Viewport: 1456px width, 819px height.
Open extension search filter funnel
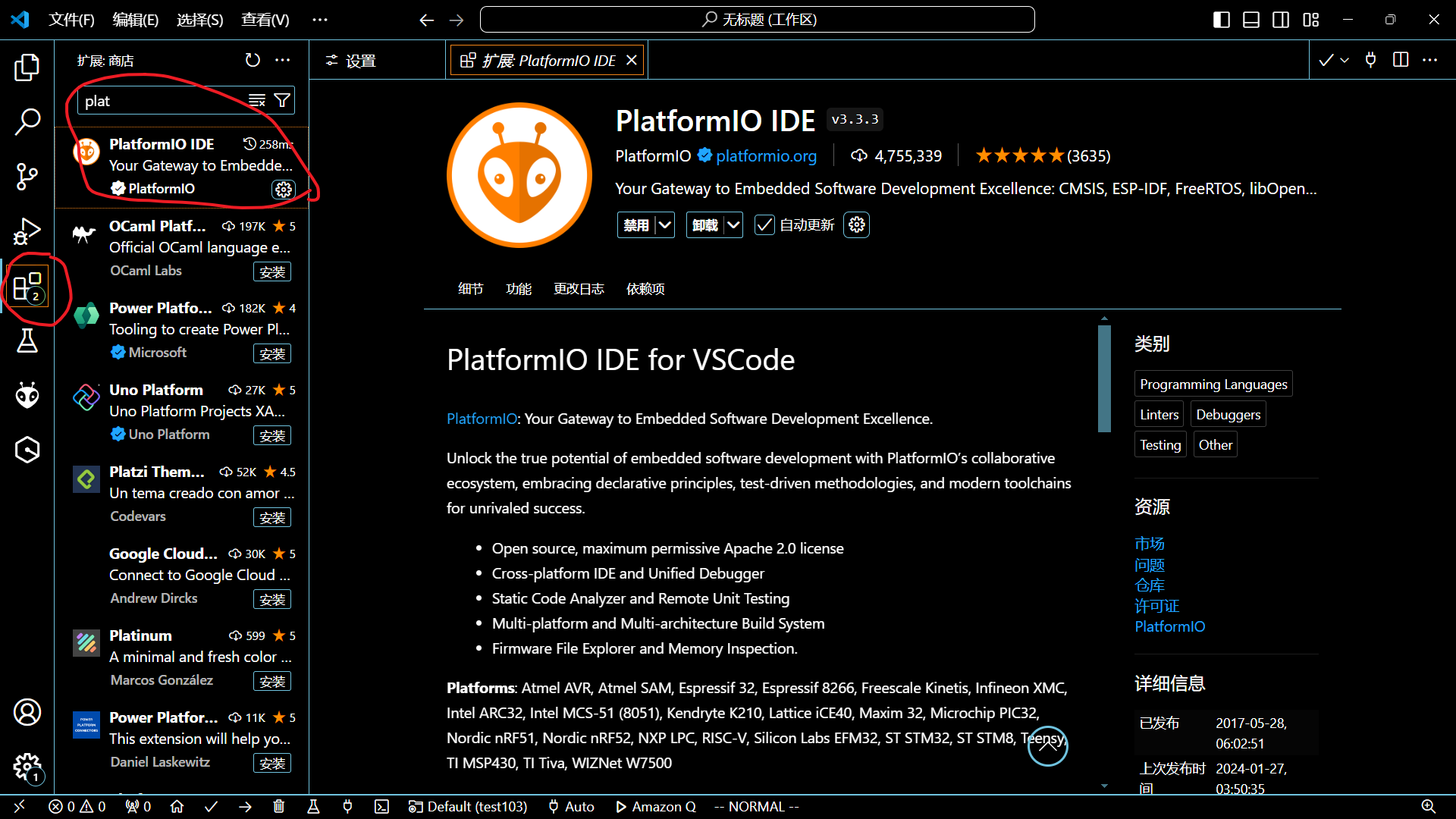point(282,100)
